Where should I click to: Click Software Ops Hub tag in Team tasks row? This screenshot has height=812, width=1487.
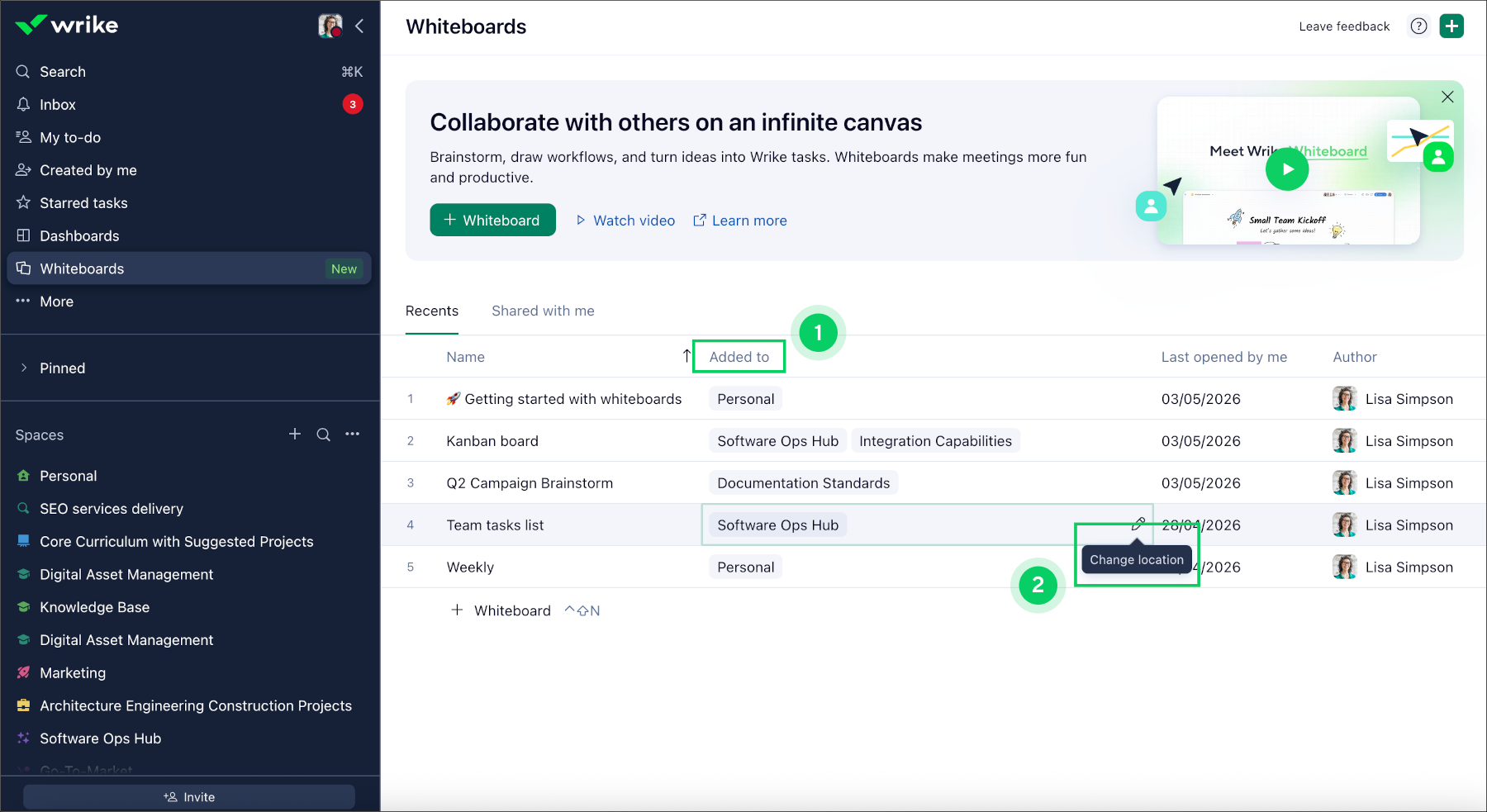point(778,525)
